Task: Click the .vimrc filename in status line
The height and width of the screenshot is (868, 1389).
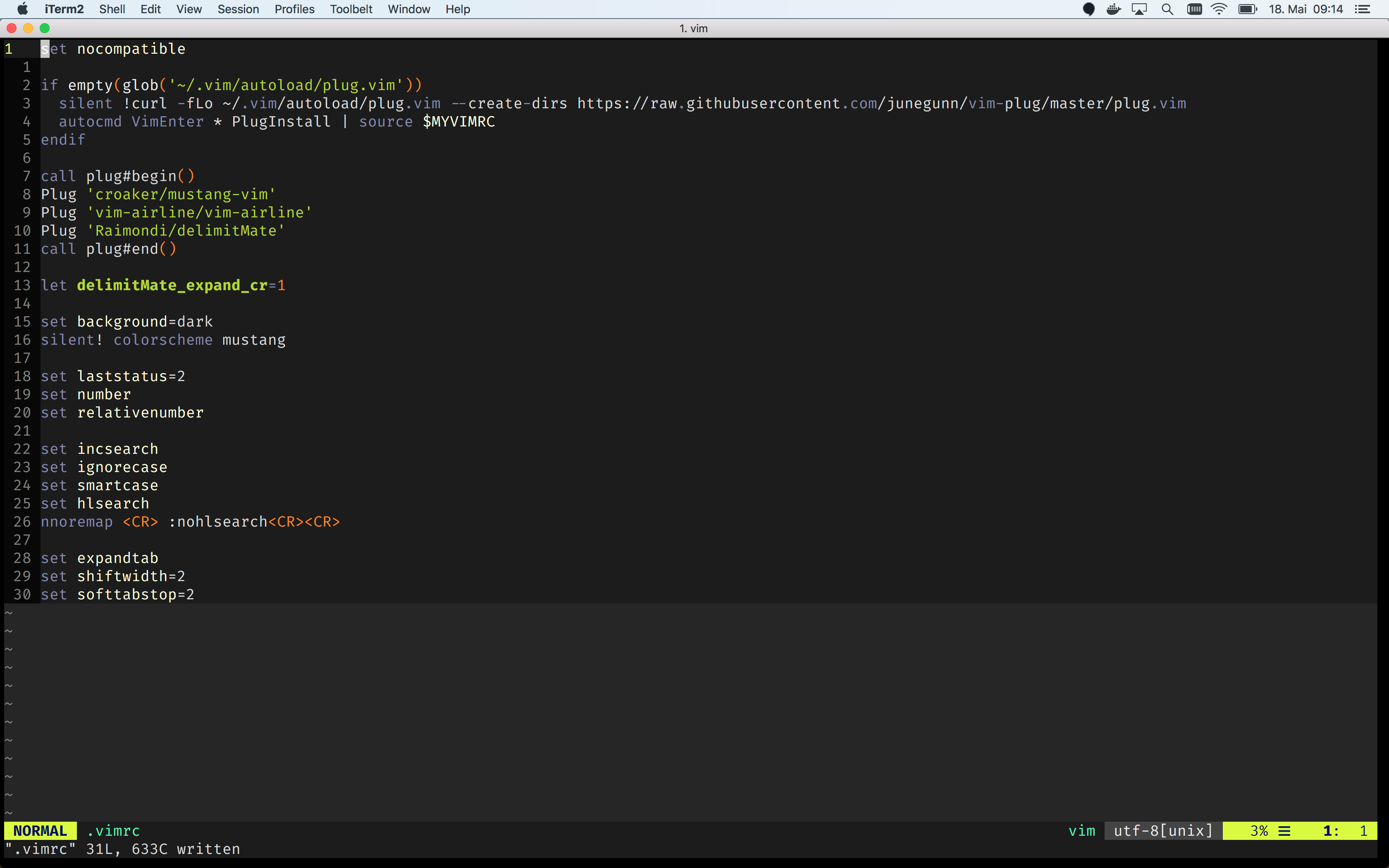Action: 114,831
